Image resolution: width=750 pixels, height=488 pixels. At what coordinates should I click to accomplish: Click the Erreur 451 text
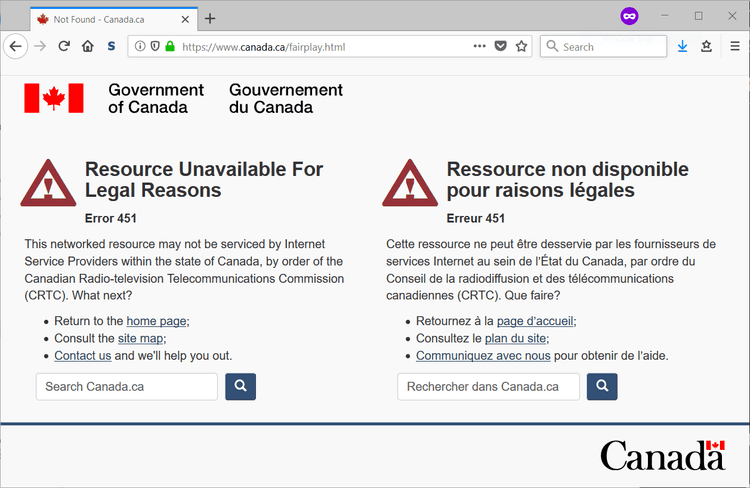[475, 219]
